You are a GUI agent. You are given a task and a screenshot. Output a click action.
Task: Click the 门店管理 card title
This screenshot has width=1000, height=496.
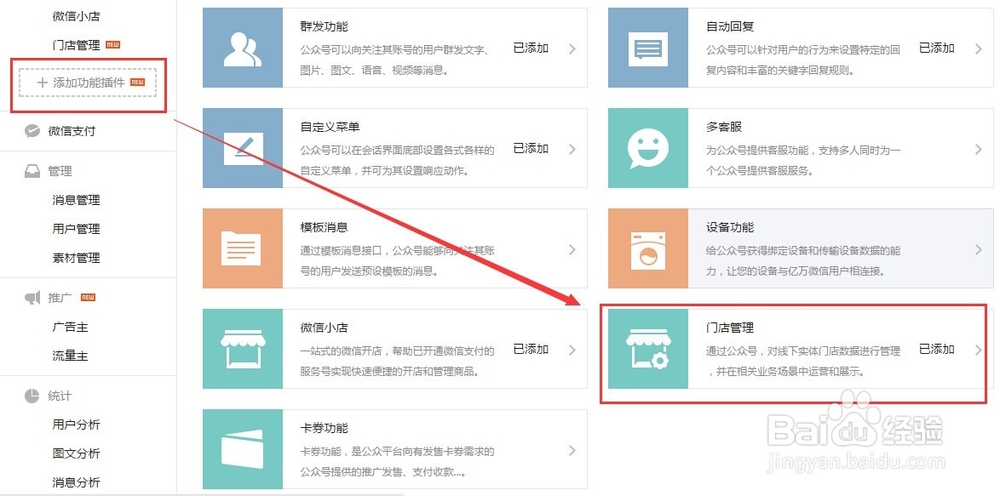pos(730,328)
